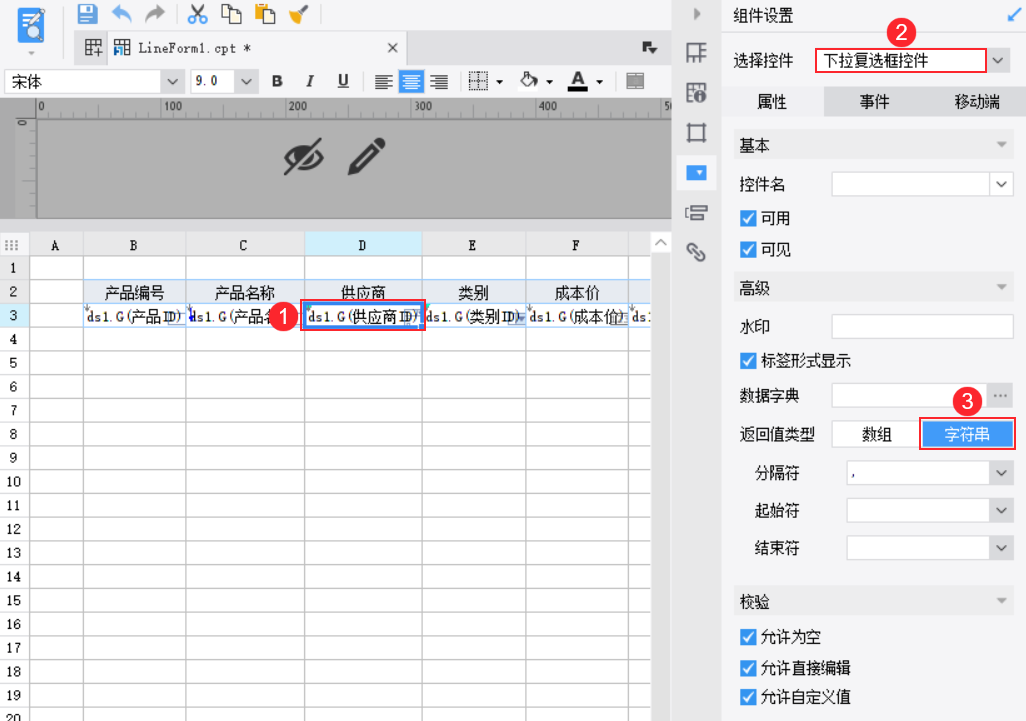Uncheck the 可用 checkbox

coord(748,219)
